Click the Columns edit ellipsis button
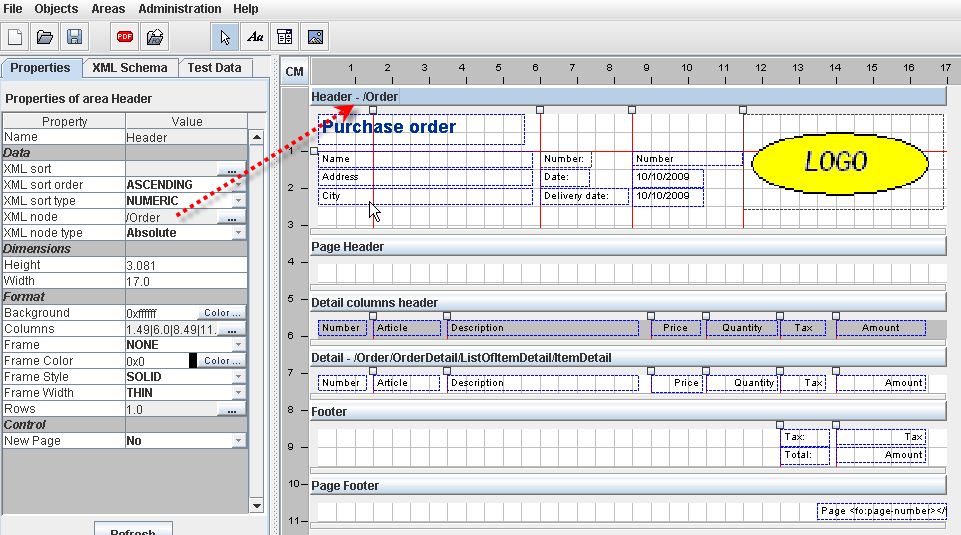Viewport: 961px width, 535px height. point(232,330)
